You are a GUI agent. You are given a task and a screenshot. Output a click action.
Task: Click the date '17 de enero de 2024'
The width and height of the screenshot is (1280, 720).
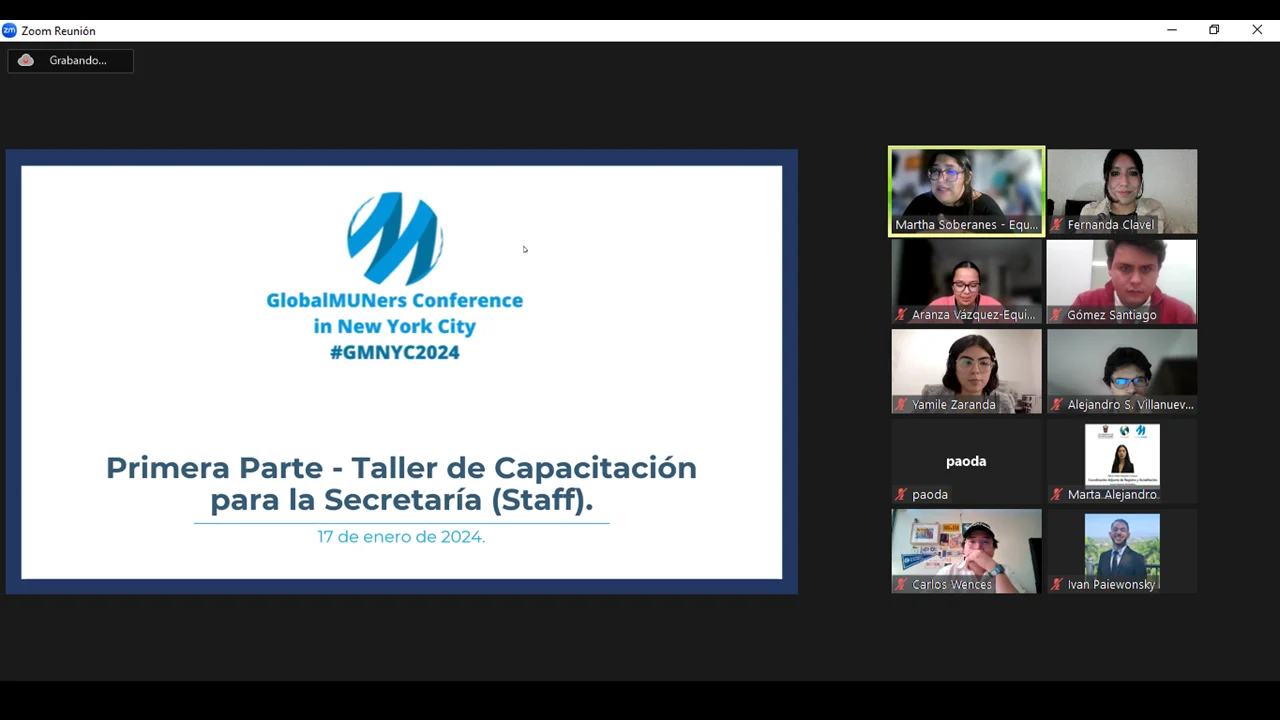click(401, 537)
